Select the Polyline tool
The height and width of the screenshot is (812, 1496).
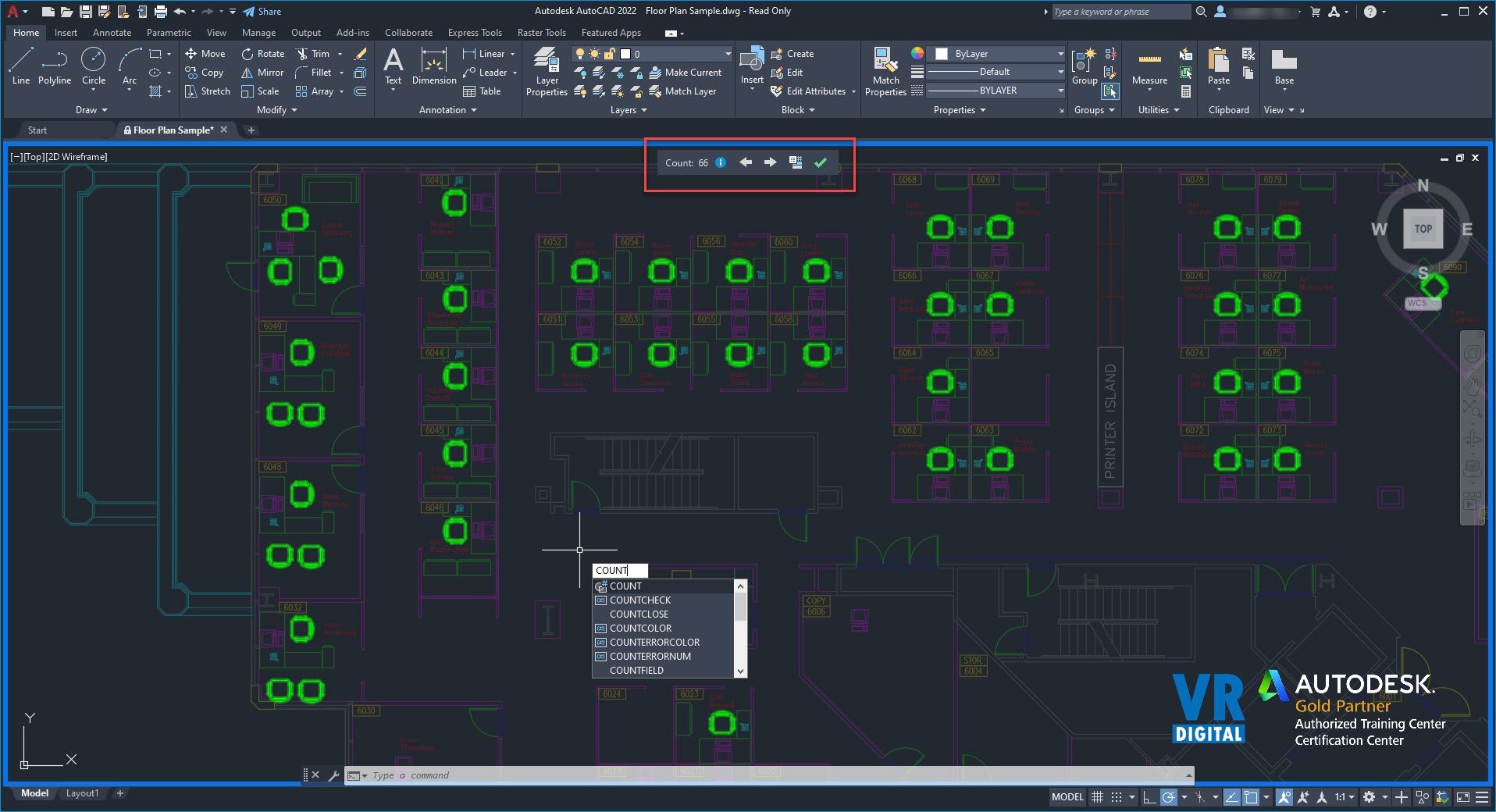click(55, 66)
